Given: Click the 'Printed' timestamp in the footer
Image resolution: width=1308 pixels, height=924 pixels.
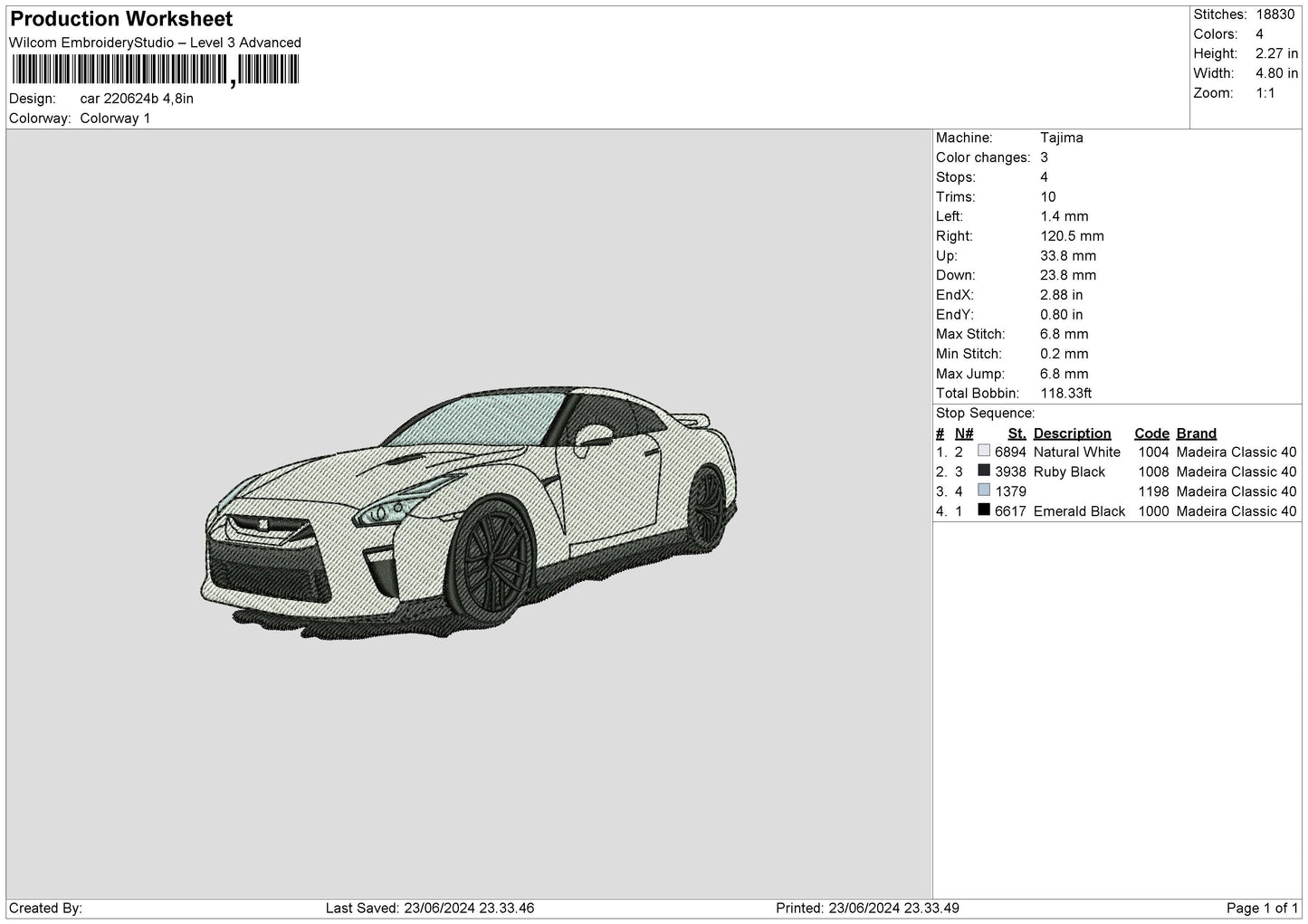Looking at the screenshot, I should (868, 908).
